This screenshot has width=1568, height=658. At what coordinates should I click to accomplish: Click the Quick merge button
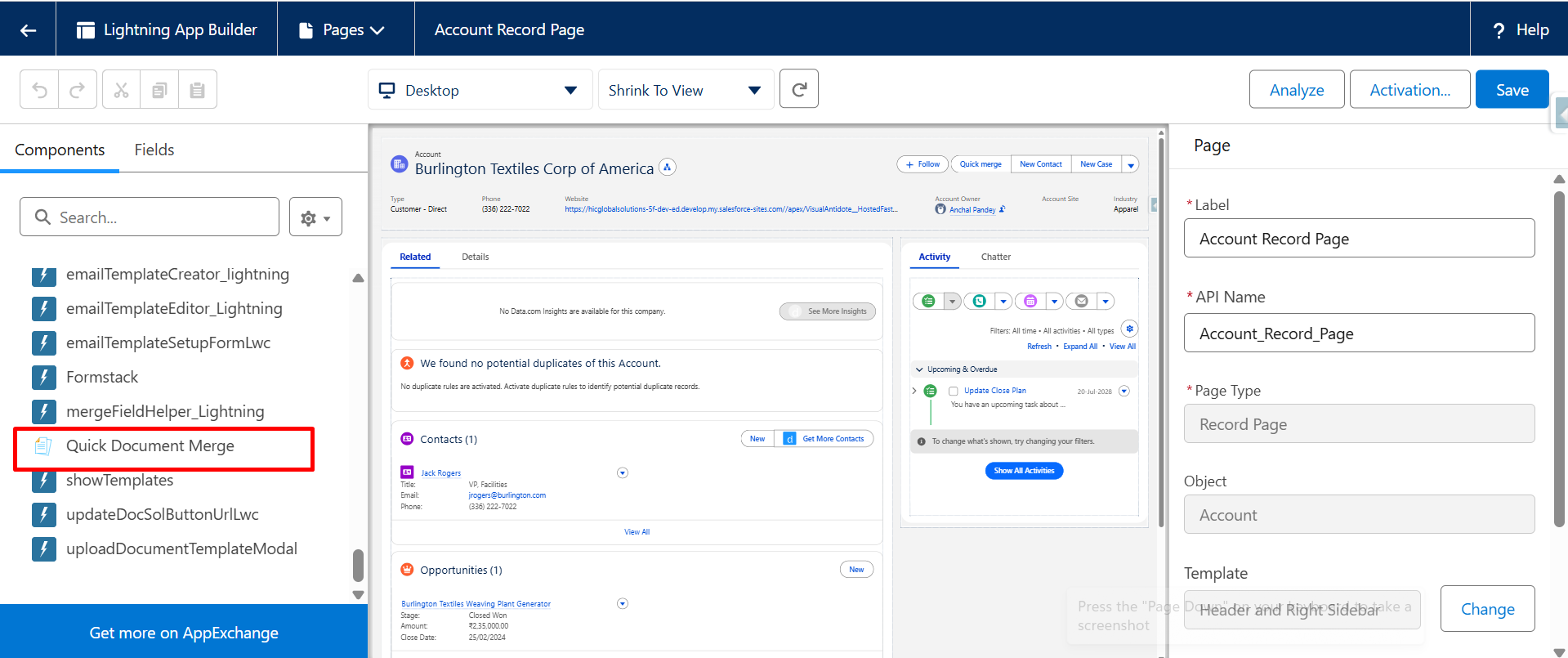pos(981,164)
